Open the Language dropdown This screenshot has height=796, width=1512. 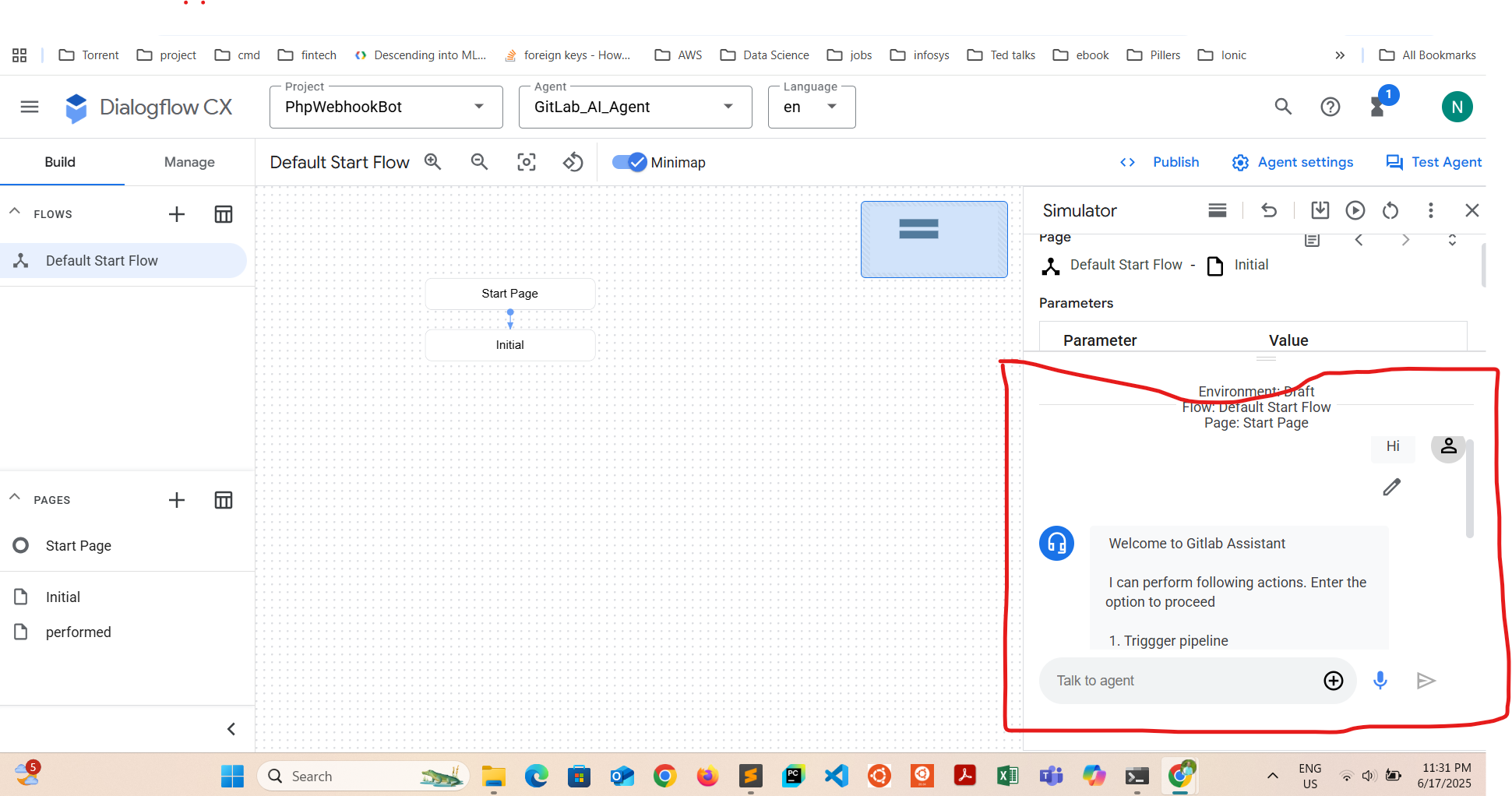click(x=812, y=107)
